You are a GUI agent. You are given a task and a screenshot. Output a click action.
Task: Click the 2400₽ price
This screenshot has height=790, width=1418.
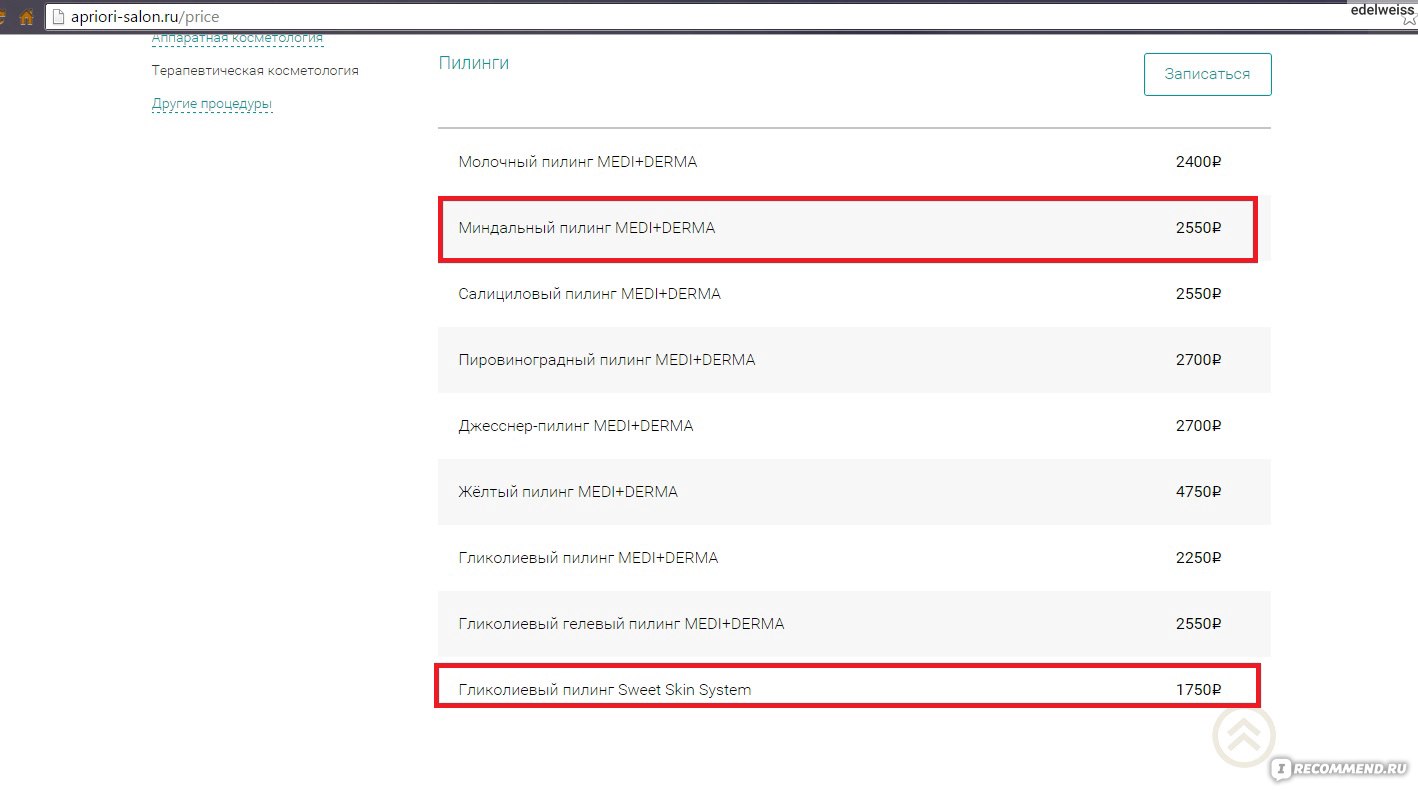coord(1199,162)
